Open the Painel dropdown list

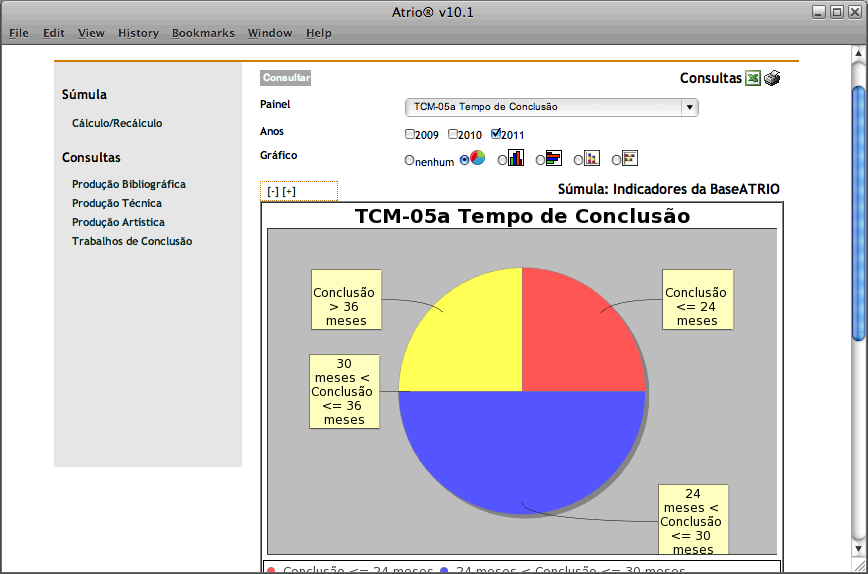click(688, 107)
